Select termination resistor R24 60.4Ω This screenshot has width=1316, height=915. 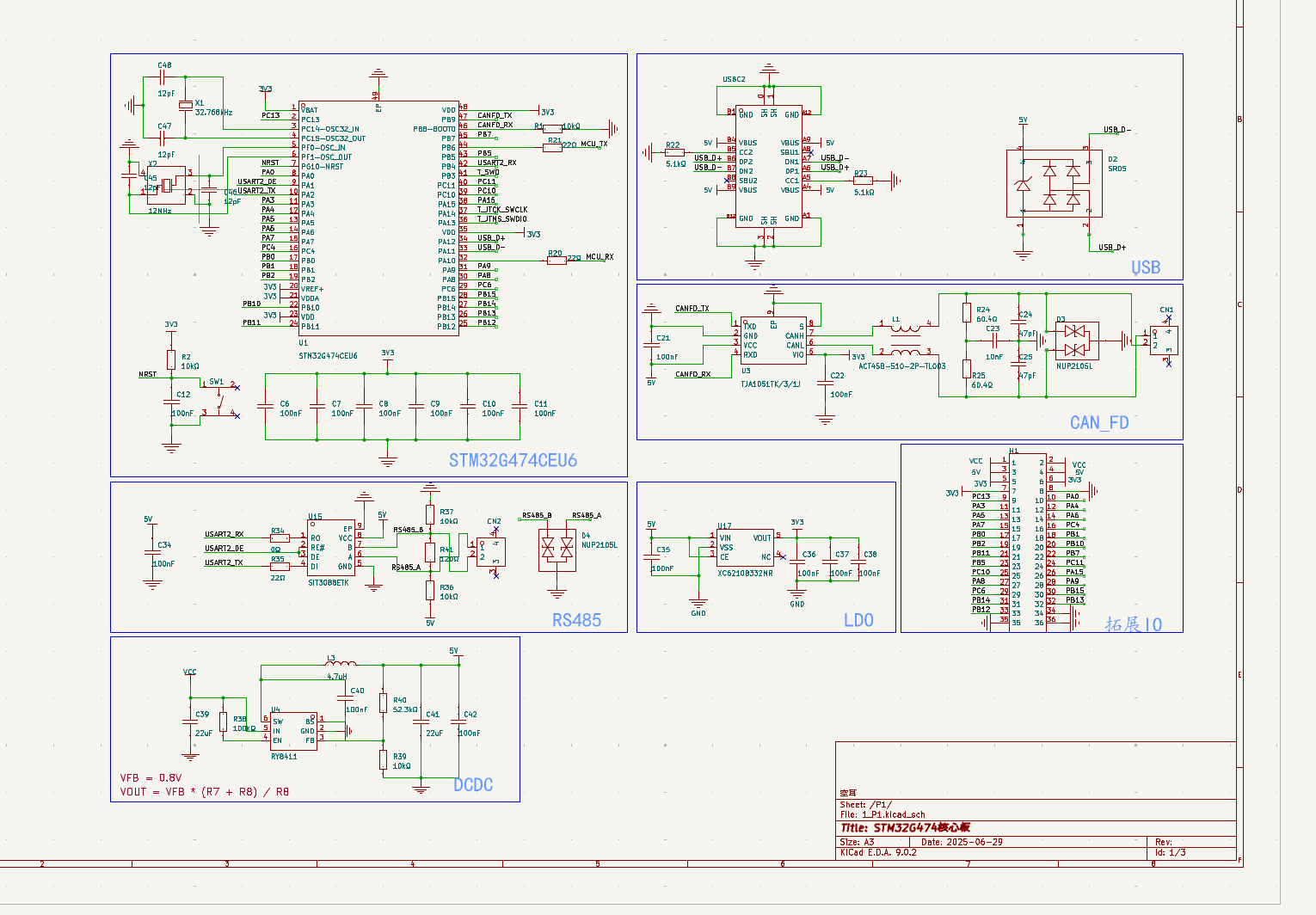pos(967,313)
